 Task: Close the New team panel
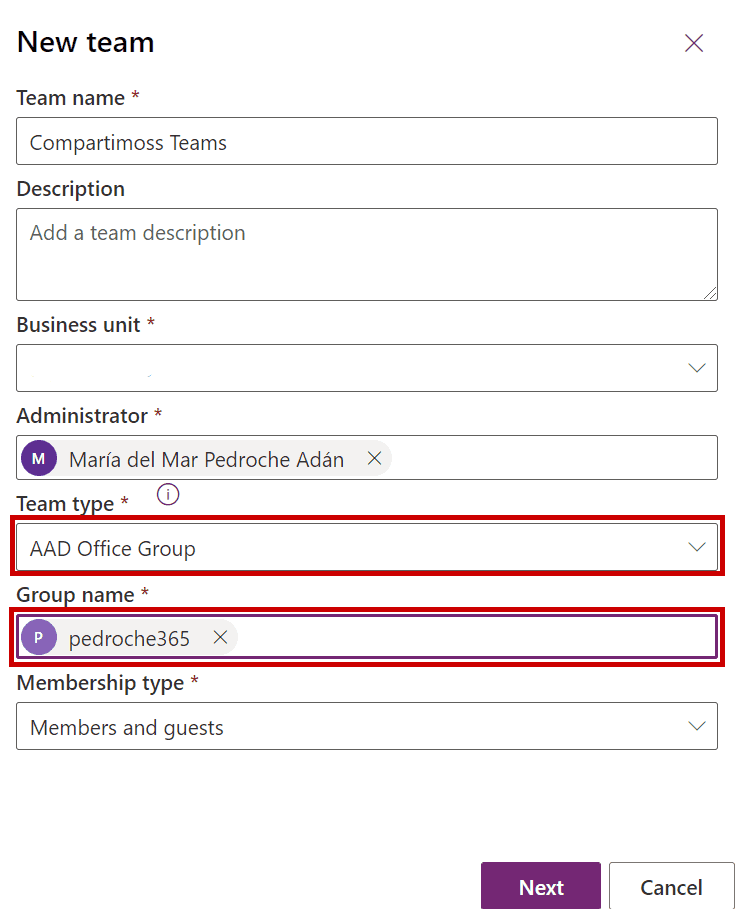[x=693, y=43]
